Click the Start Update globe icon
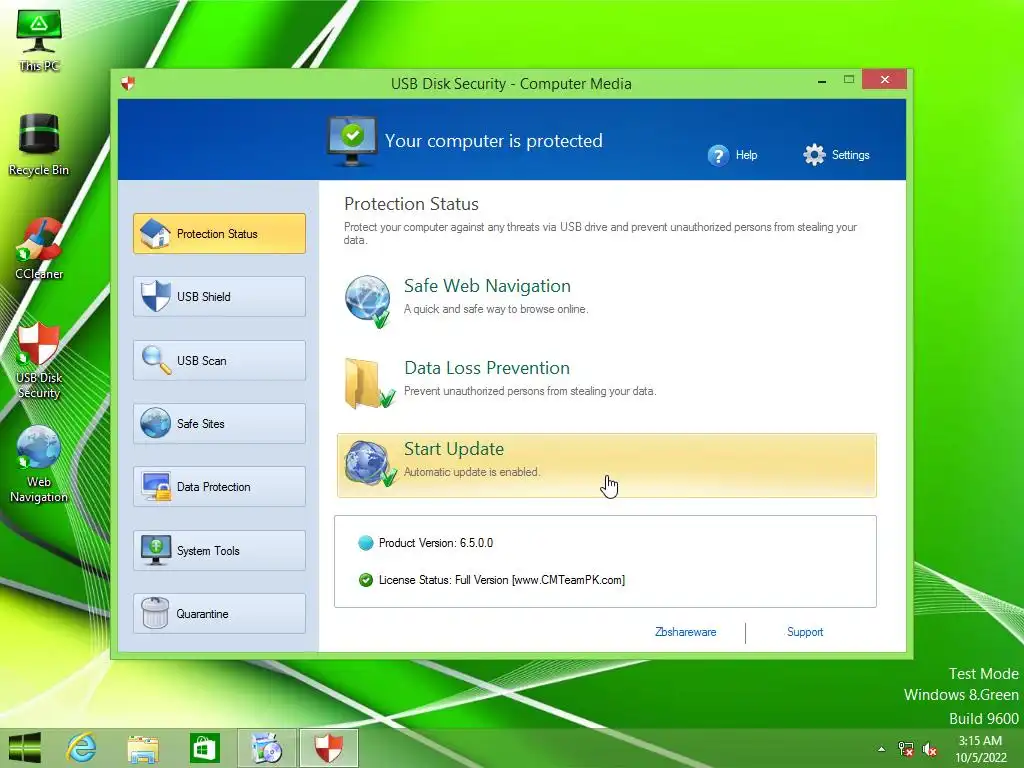 (370, 464)
